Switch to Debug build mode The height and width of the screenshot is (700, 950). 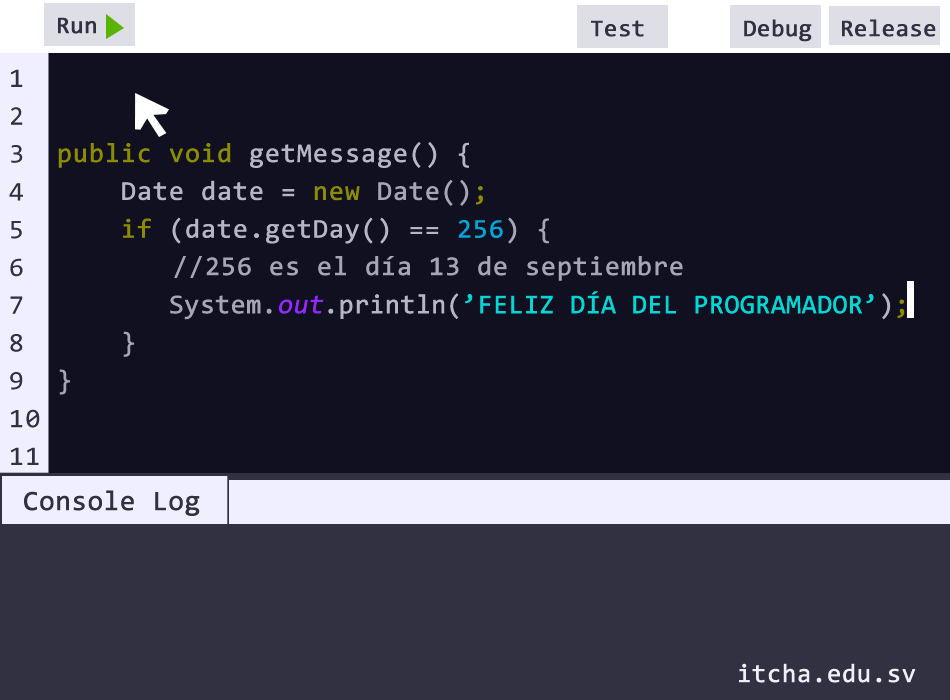click(x=776, y=28)
